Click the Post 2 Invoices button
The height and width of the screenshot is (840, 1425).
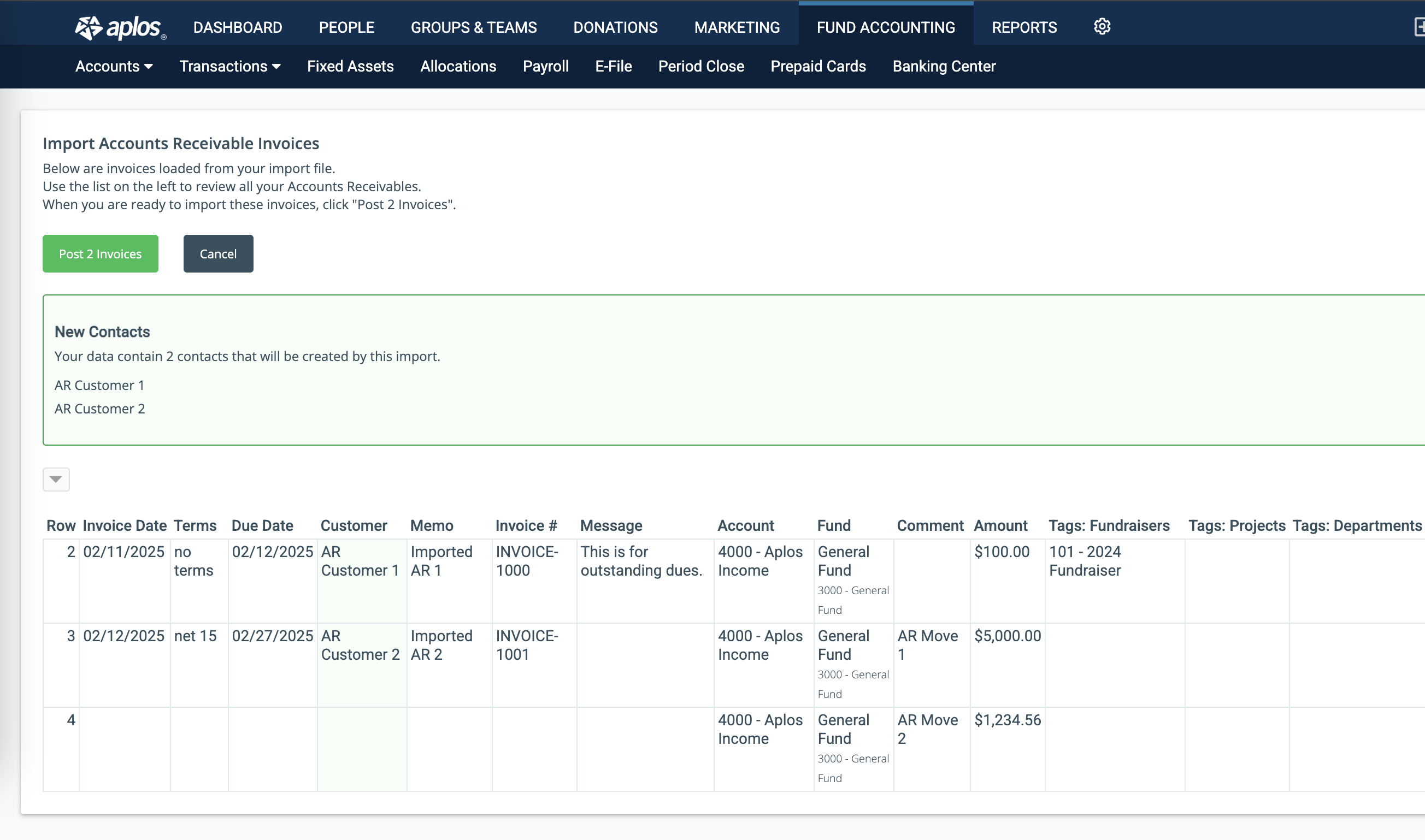pos(100,253)
